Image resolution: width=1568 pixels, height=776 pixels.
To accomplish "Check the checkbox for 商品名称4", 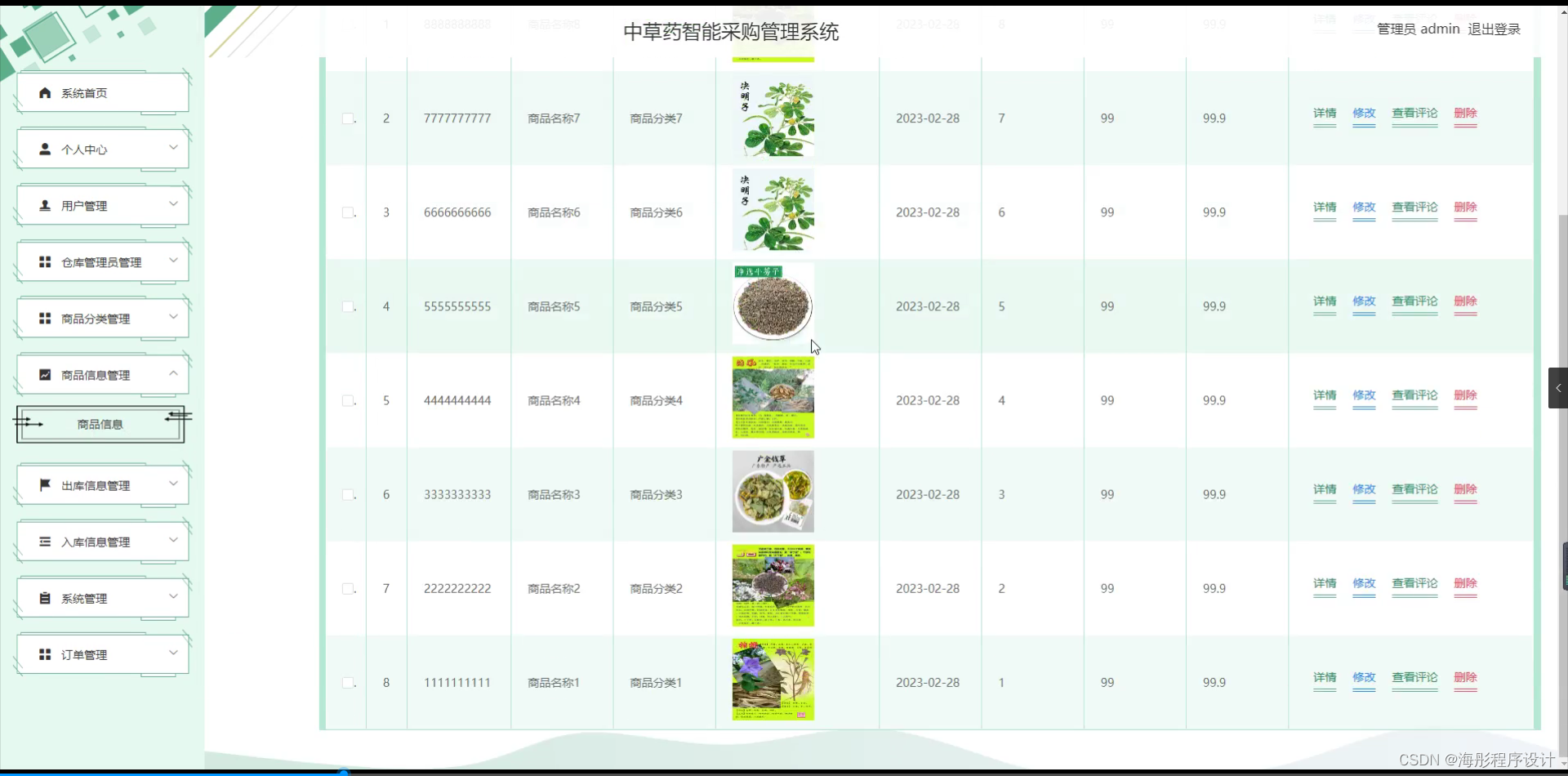I will [x=349, y=400].
